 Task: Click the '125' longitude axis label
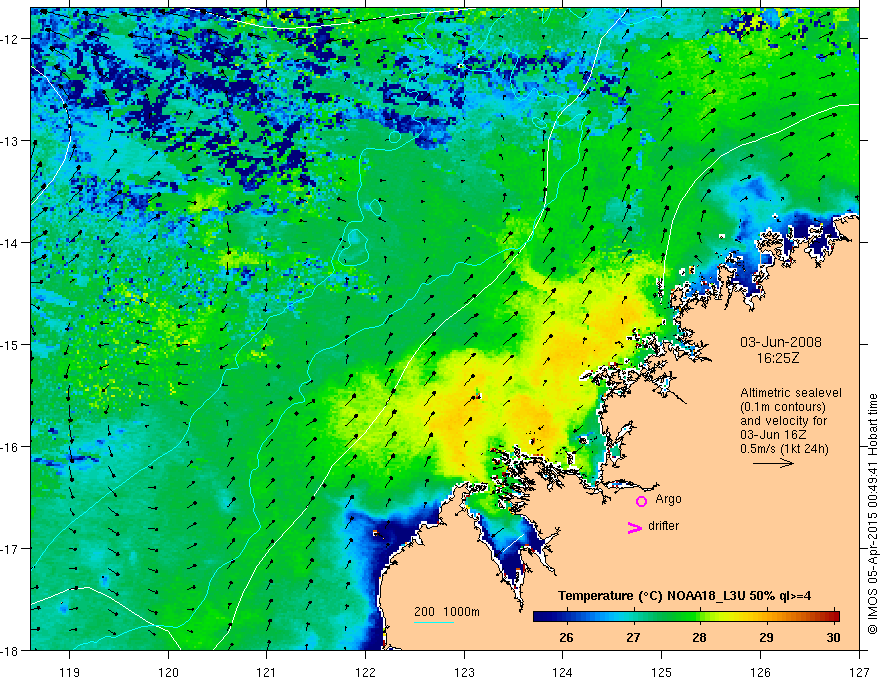(x=662, y=673)
